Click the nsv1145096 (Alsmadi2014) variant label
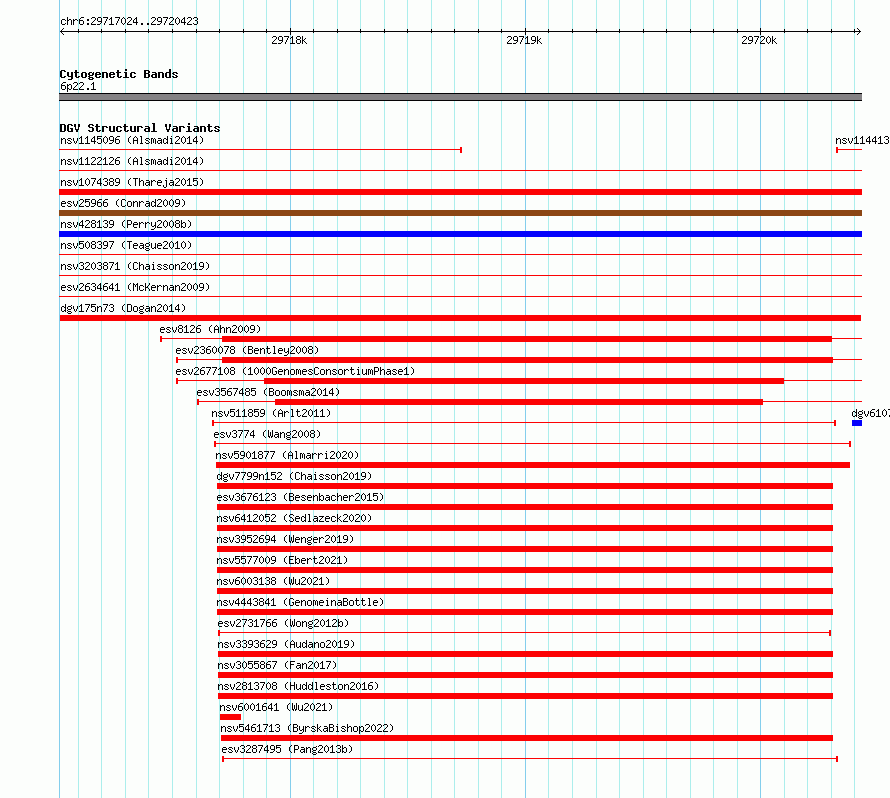This screenshot has width=890, height=798. click(x=132, y=140)
